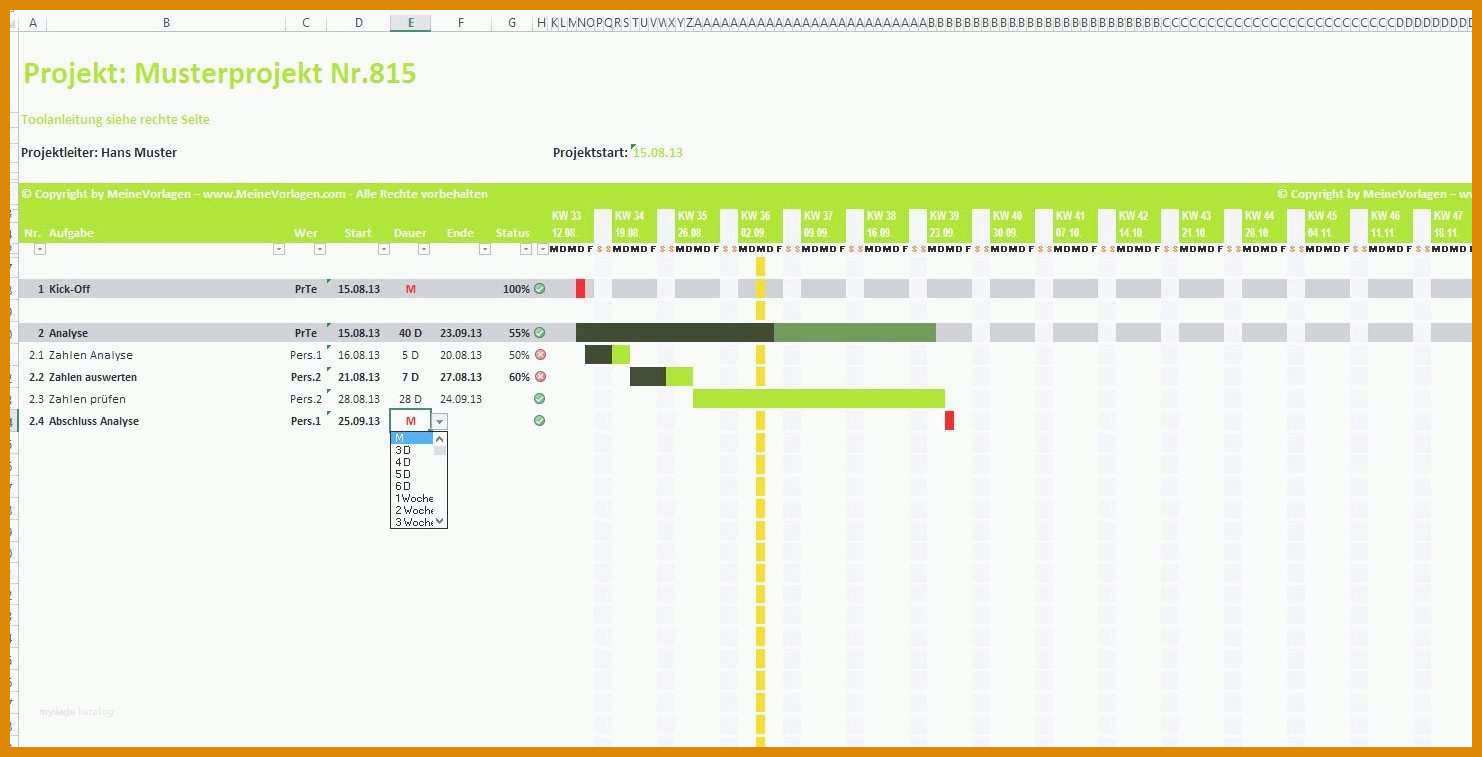Select '1 Woche' in the Dauer dropdown list
The image size is (1482, 757).
(411, 498)
